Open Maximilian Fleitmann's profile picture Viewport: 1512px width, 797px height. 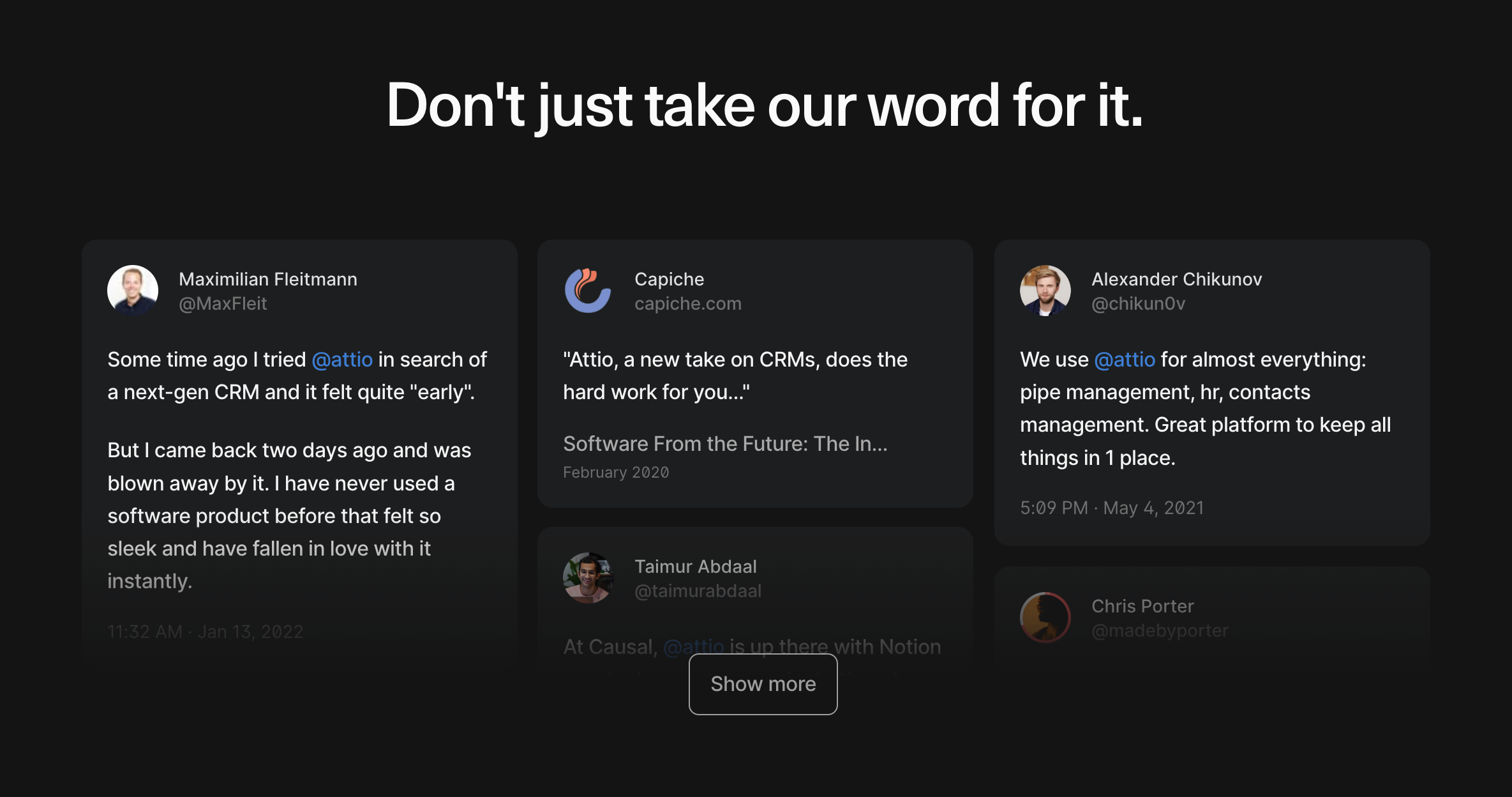pyautogui.click(x=132, y=291)
